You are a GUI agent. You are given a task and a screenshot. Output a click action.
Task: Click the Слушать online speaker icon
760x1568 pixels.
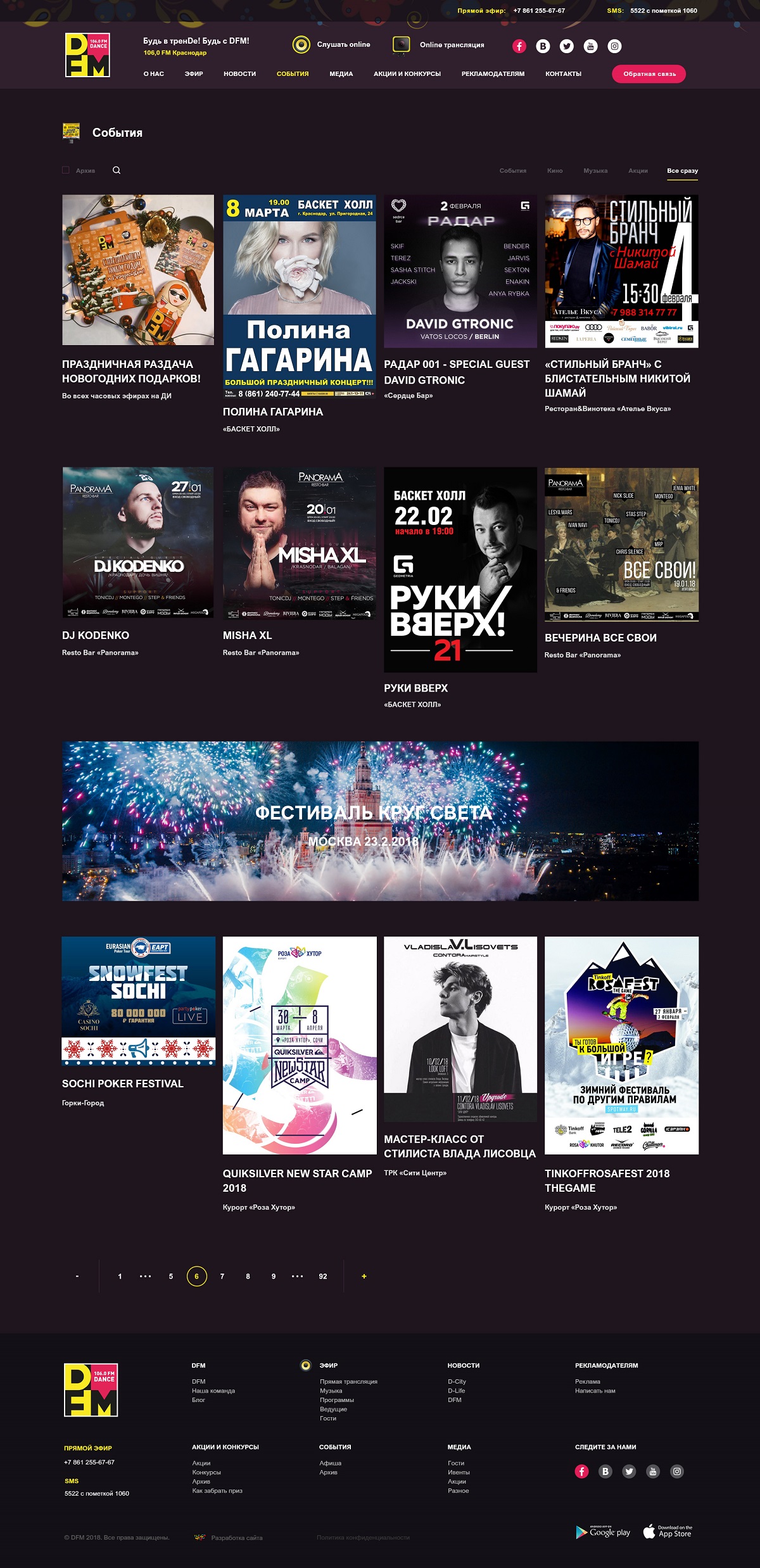click(301, 44)
